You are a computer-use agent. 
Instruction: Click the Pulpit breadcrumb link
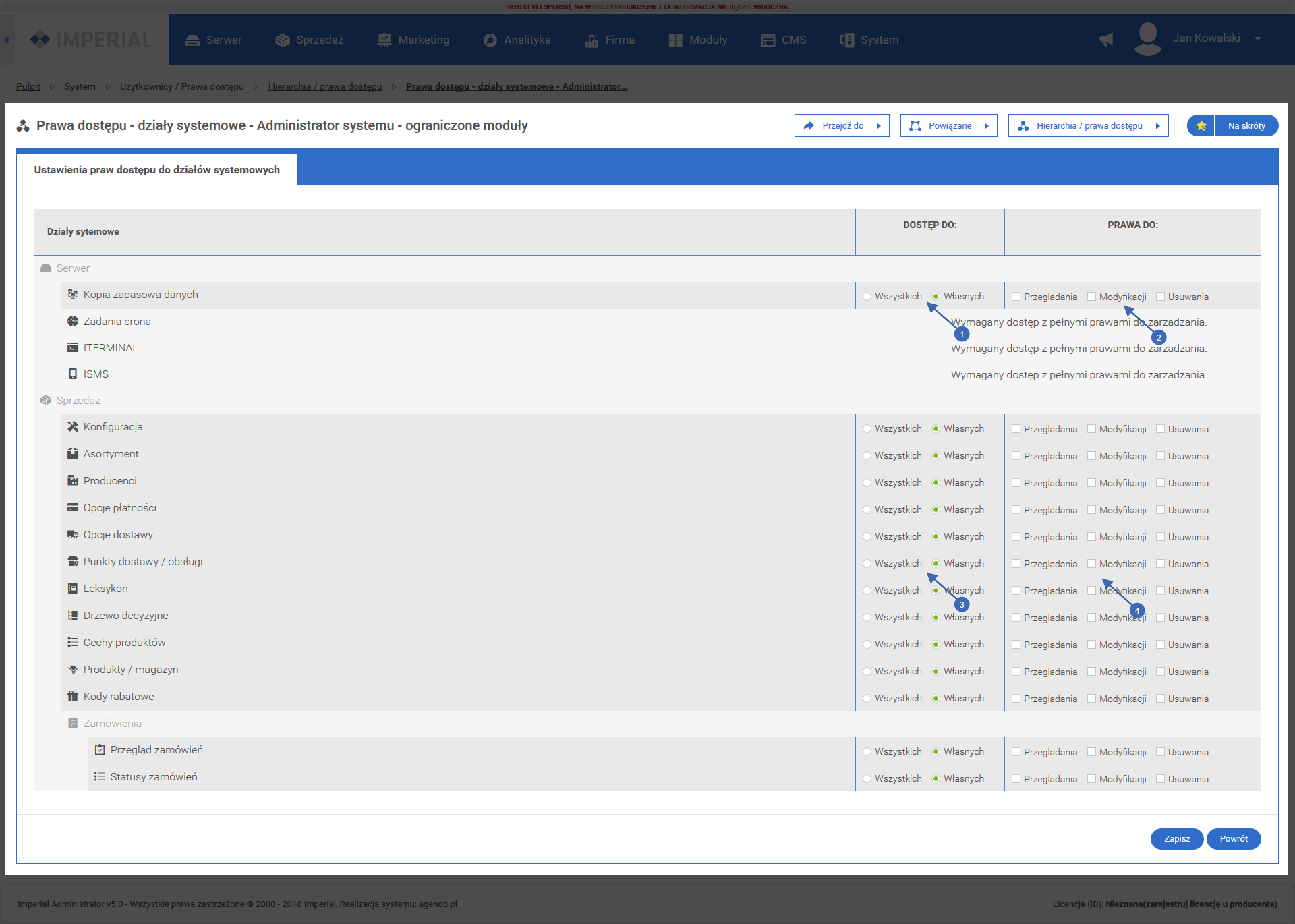[x=28, y=86]
